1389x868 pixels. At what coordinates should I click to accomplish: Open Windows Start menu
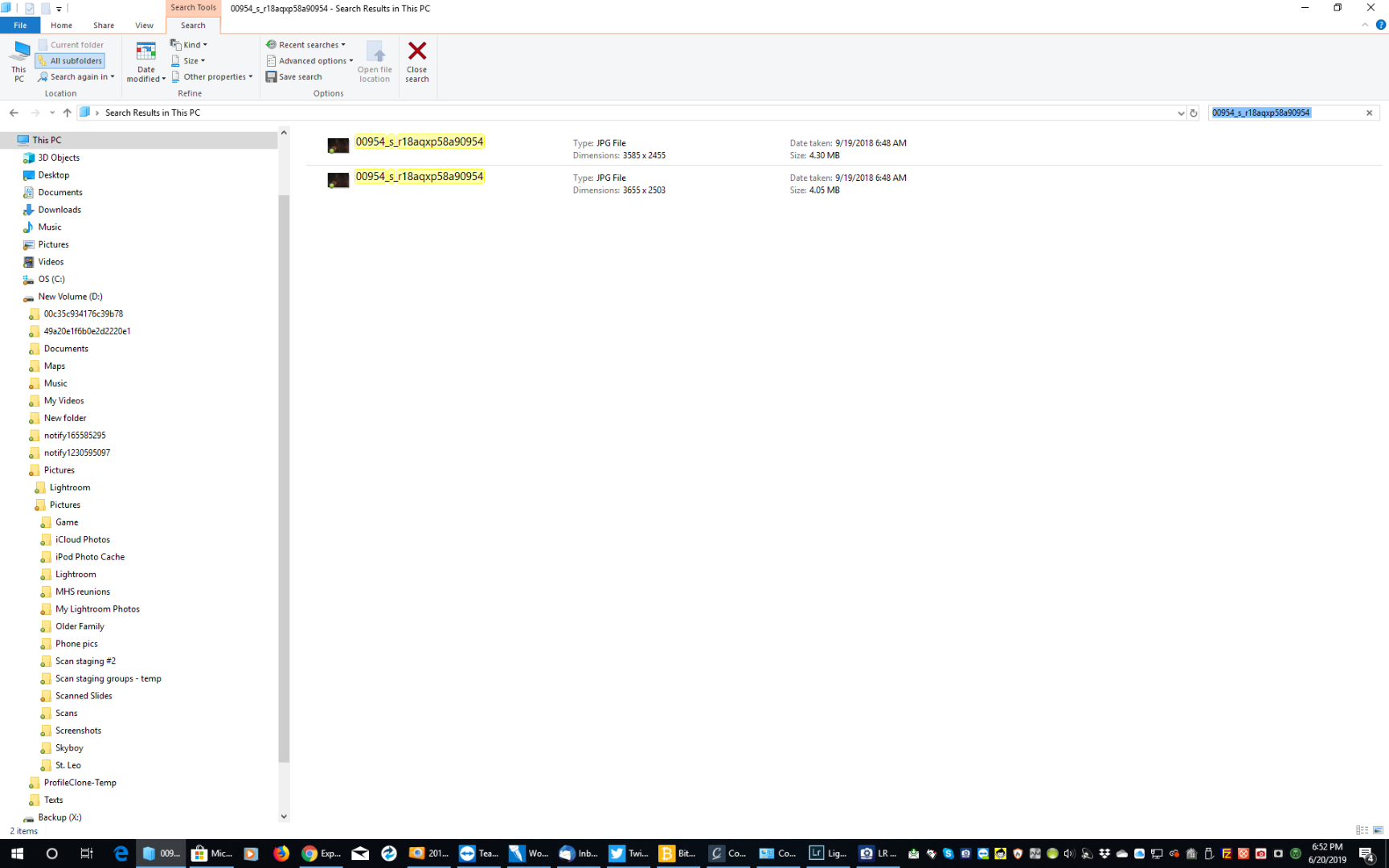pyautogui.click(x=17, y=854)
